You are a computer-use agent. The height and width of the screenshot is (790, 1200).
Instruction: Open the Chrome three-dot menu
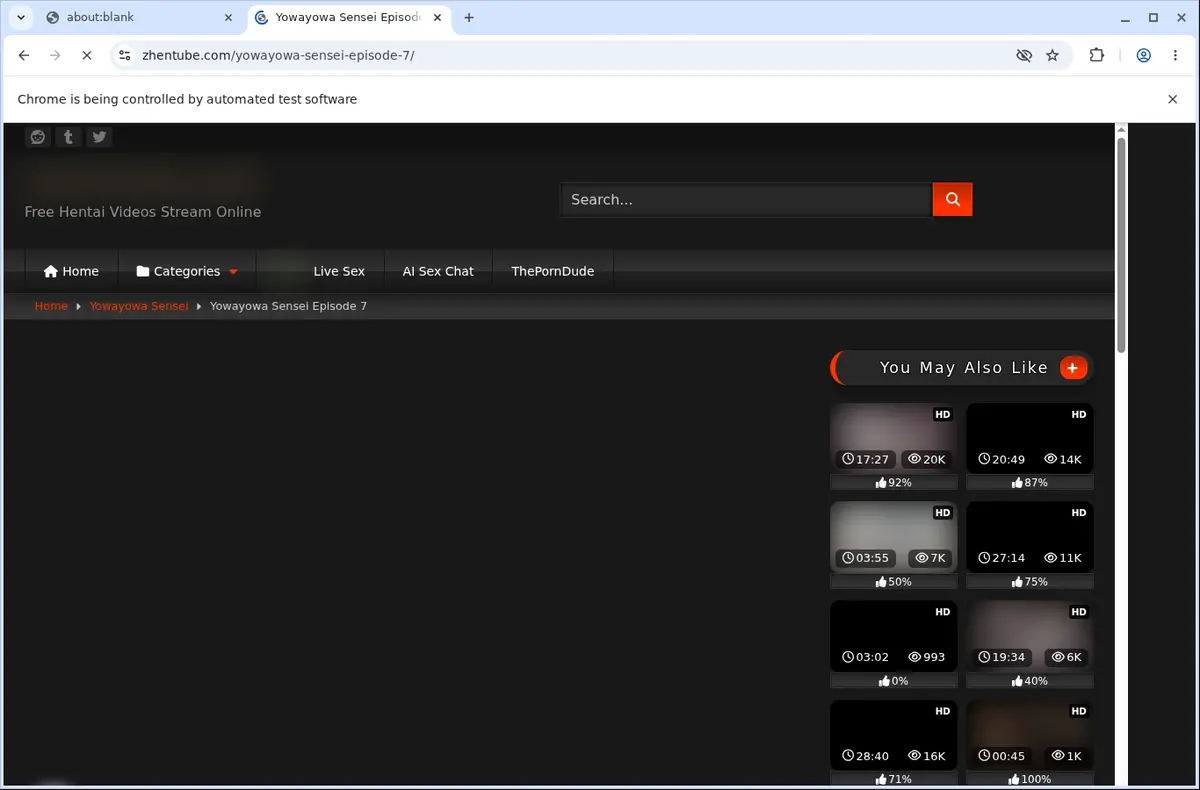pos(1173,56)
